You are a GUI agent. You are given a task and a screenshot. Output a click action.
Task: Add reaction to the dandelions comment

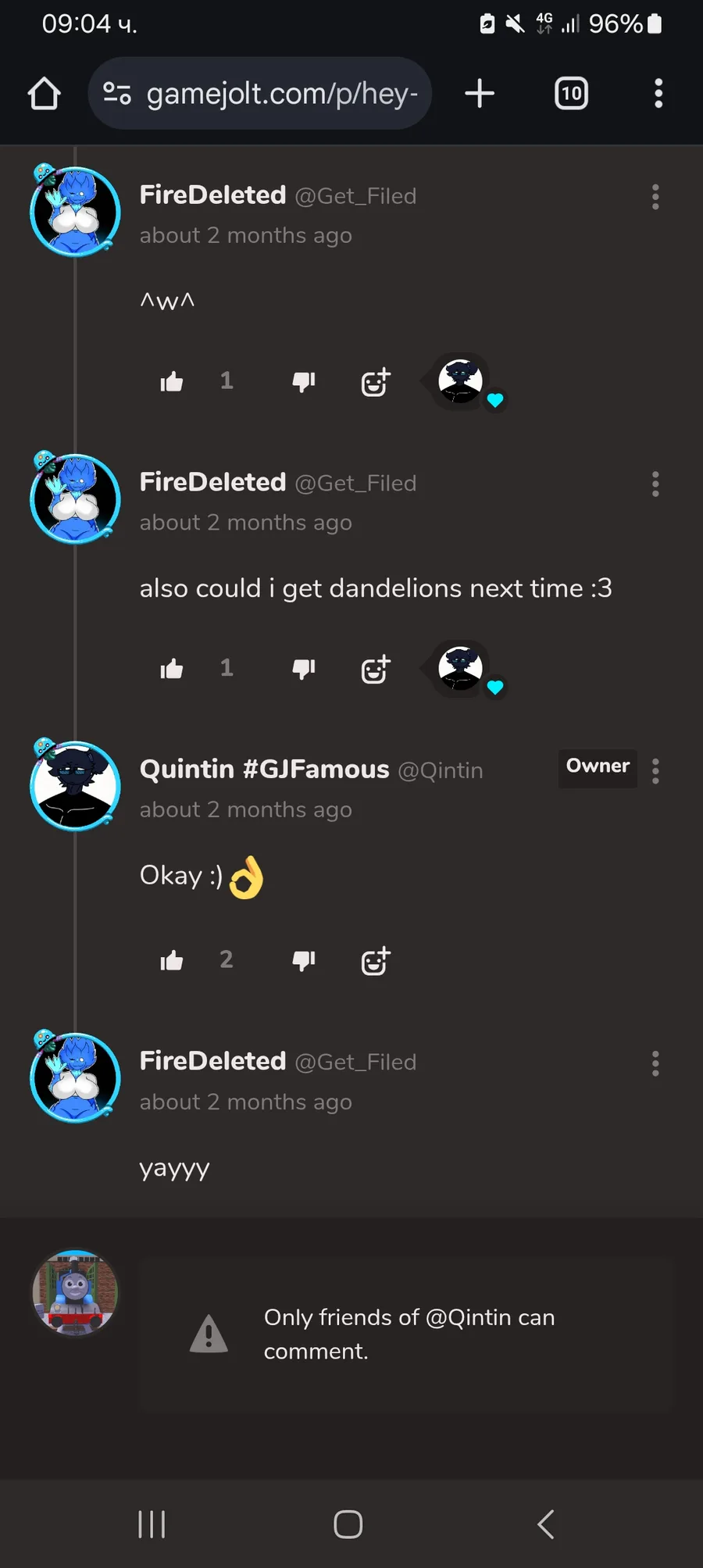pos(376,669)
